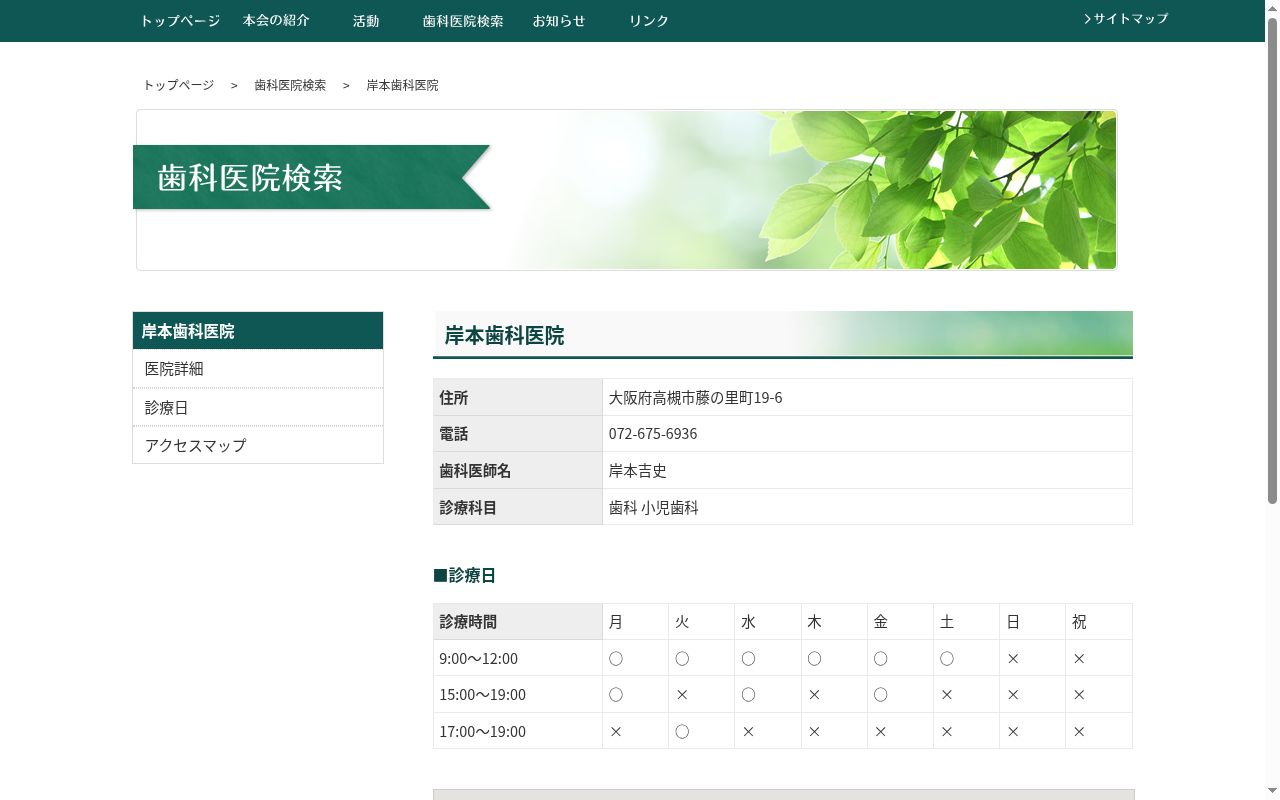The height and width of the screenshot is (800, 1280).
Task: Click the 歯科医院検索 banner title
Action: 250,178
